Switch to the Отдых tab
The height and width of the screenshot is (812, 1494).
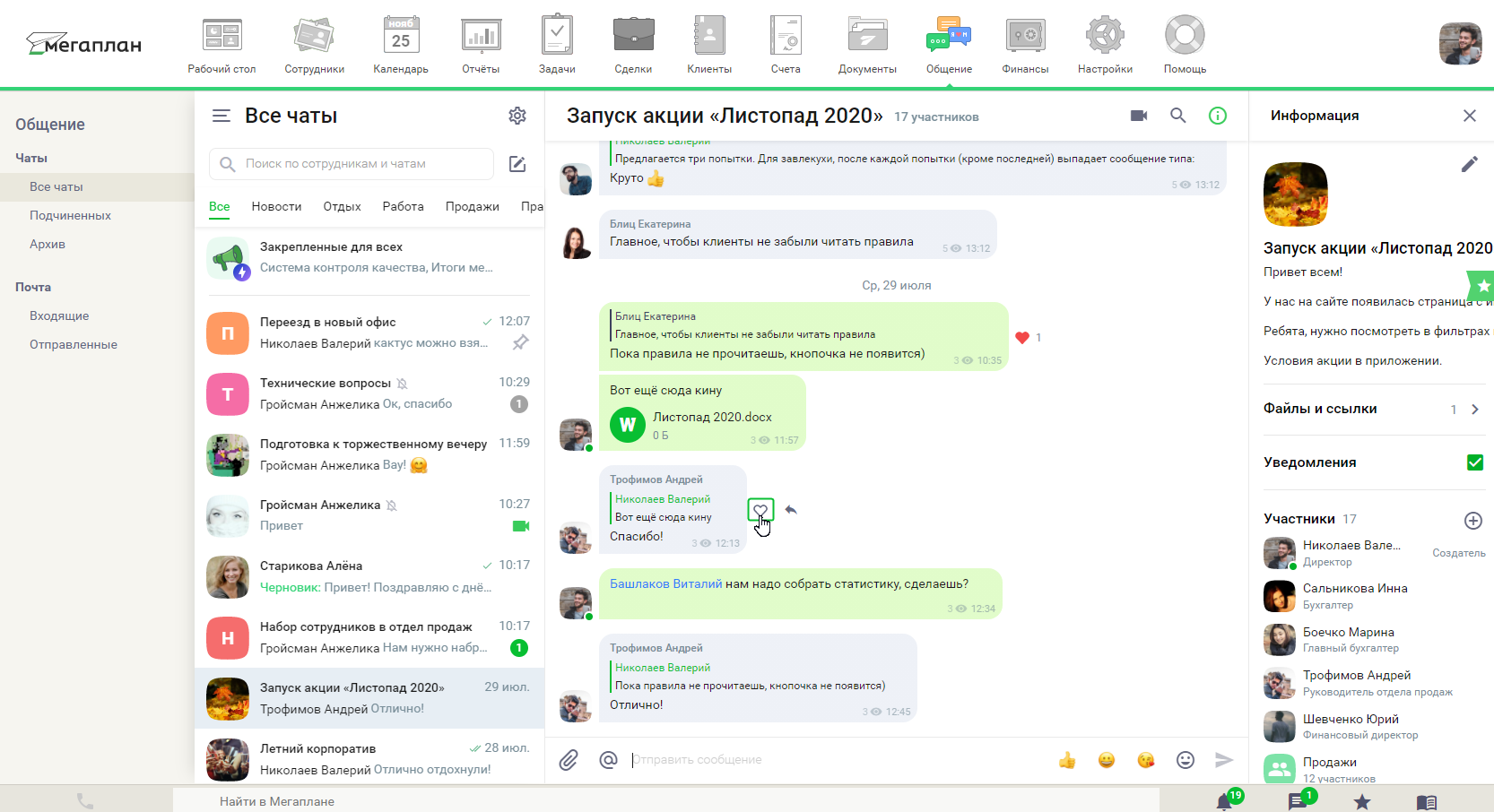point(342,206)
